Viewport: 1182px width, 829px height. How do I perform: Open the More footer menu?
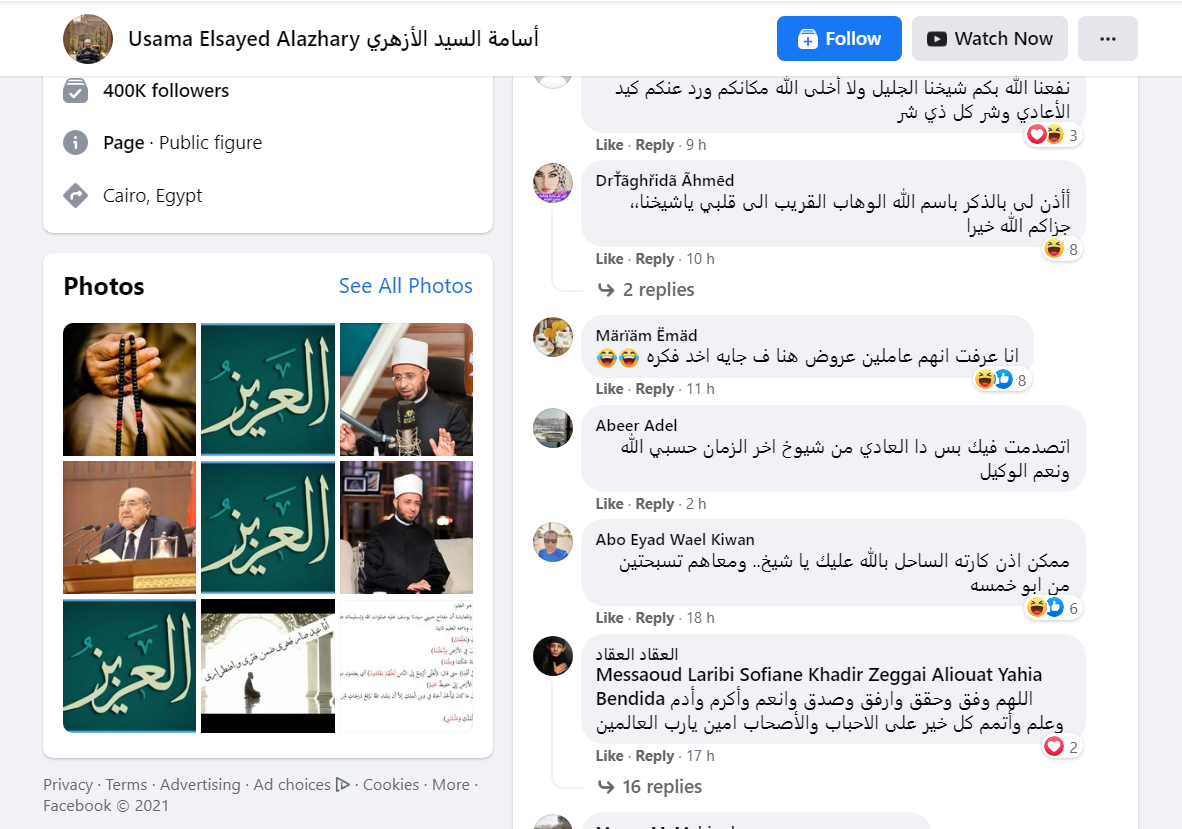point(451,785)
